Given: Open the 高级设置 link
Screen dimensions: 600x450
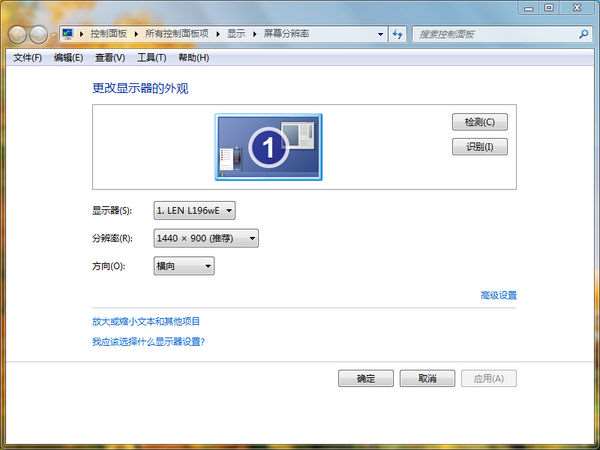Looking at the screenshot, I should (499, 295).
